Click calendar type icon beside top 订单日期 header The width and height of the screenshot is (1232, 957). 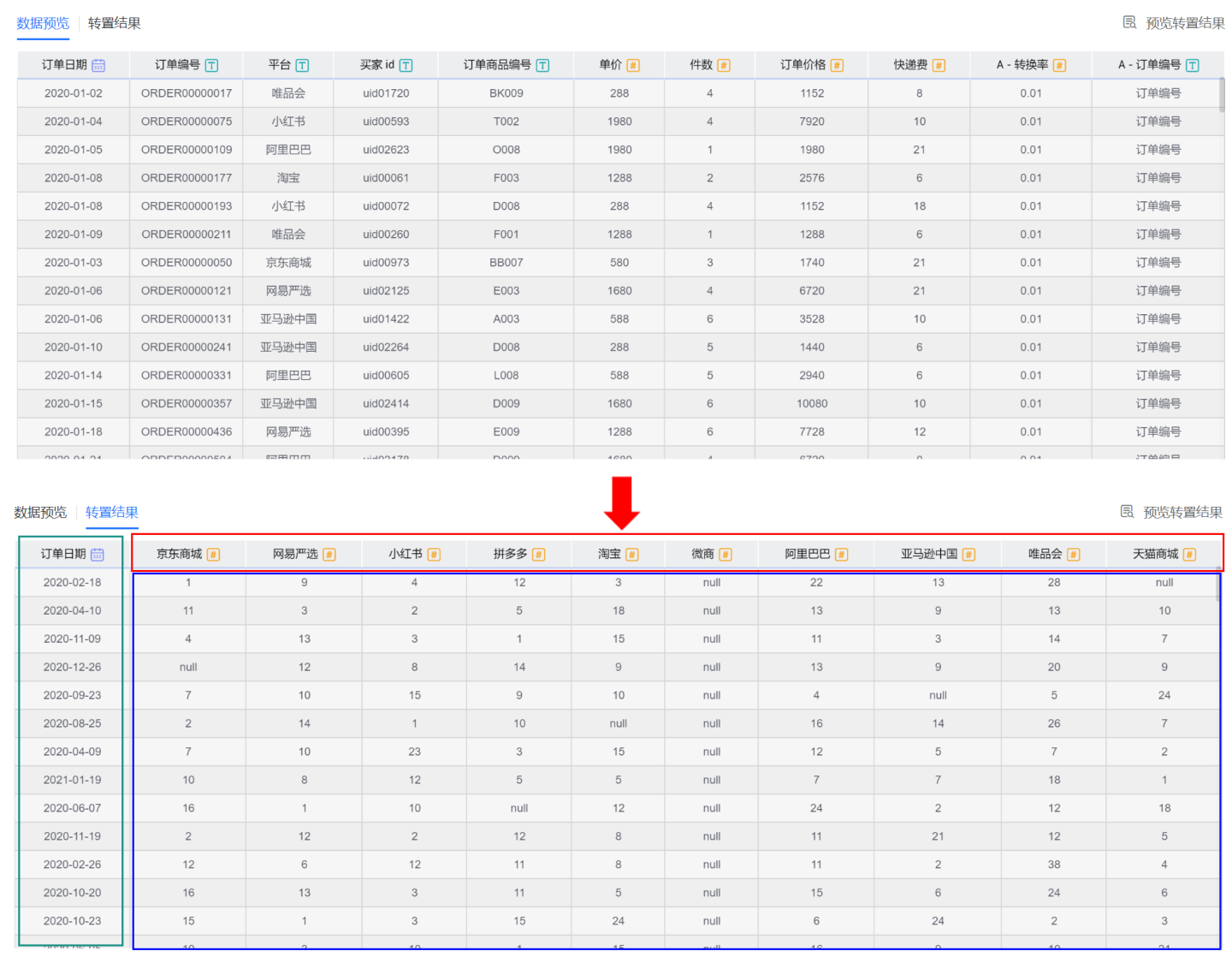98,66
